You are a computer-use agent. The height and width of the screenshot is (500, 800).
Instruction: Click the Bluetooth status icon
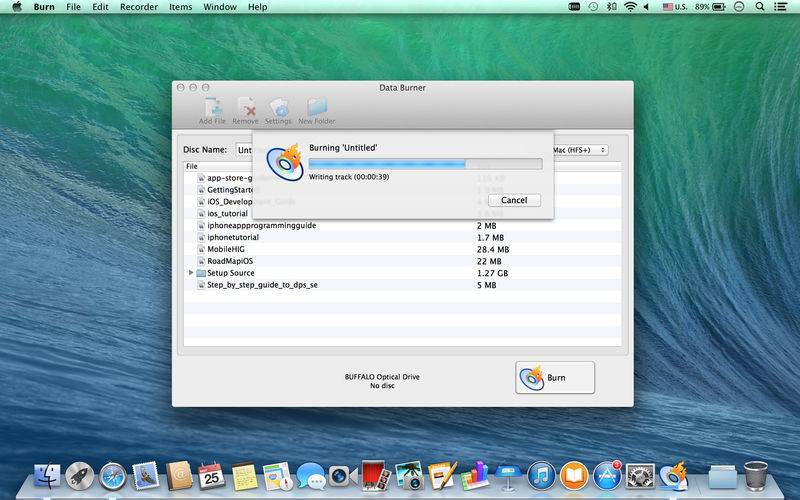pyautogui.click(x=611, y=7)
